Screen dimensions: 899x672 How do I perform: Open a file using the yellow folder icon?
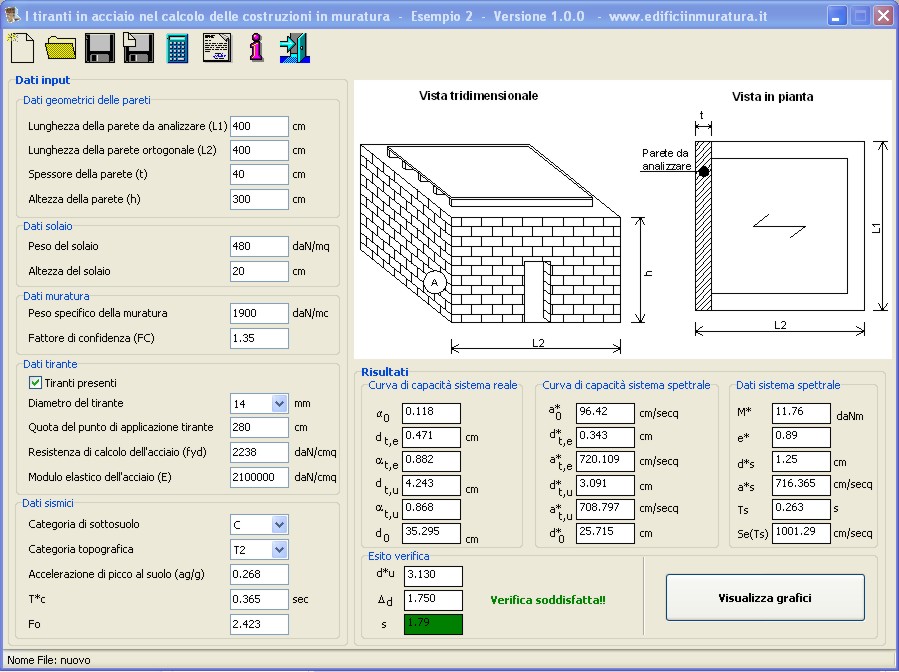pyautogui.click(x=61, y=48)
